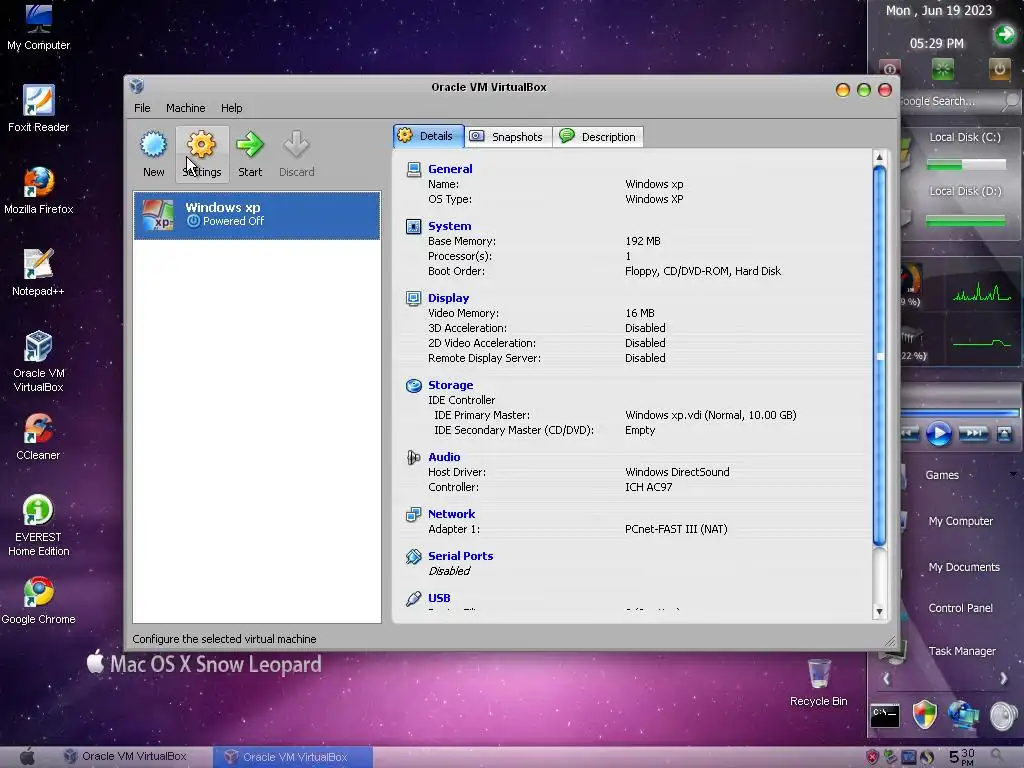Select the Notepad++ desktop shortcut
1024x768 pixels.
pyautogui.click(x=39, y=273)
